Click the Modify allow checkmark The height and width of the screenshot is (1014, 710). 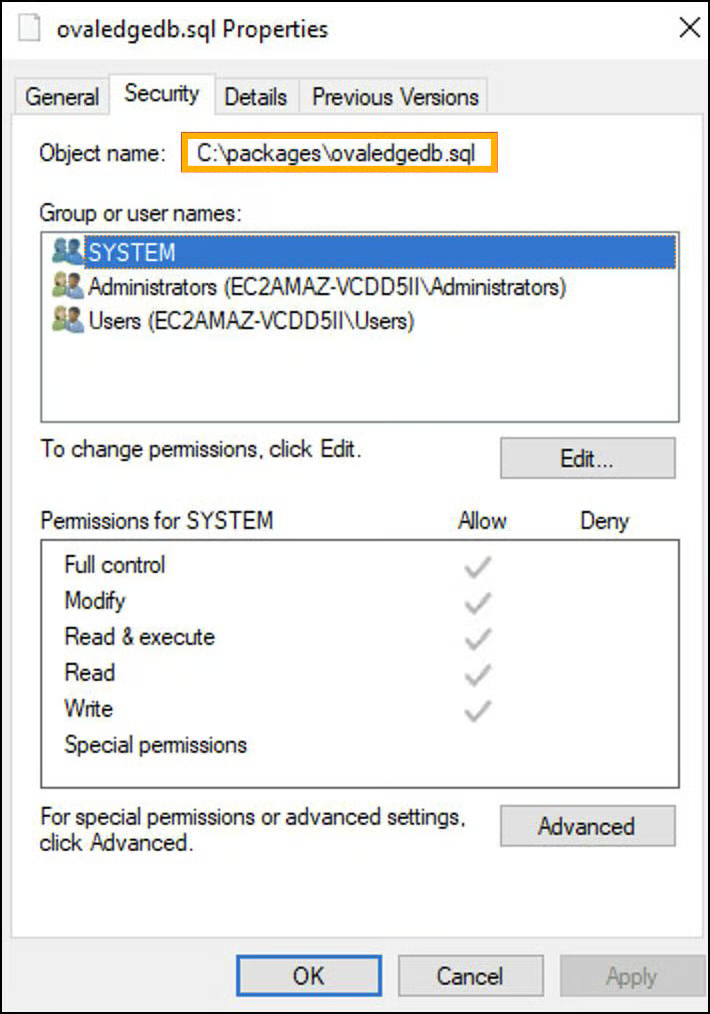tap(478, 603)
